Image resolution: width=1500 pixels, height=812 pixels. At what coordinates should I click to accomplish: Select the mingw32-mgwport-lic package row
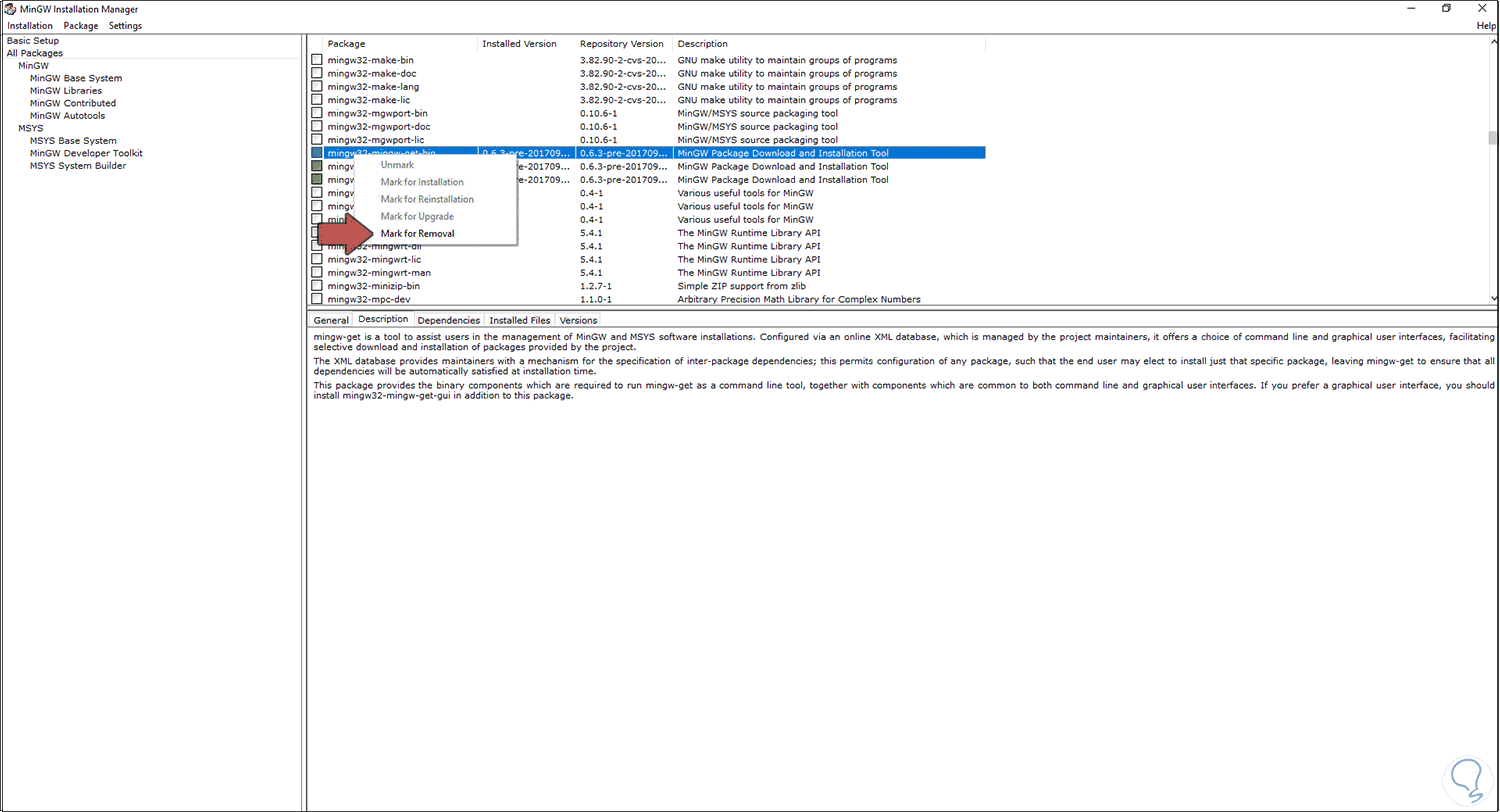pyautogui.click(x=647, y=140)
